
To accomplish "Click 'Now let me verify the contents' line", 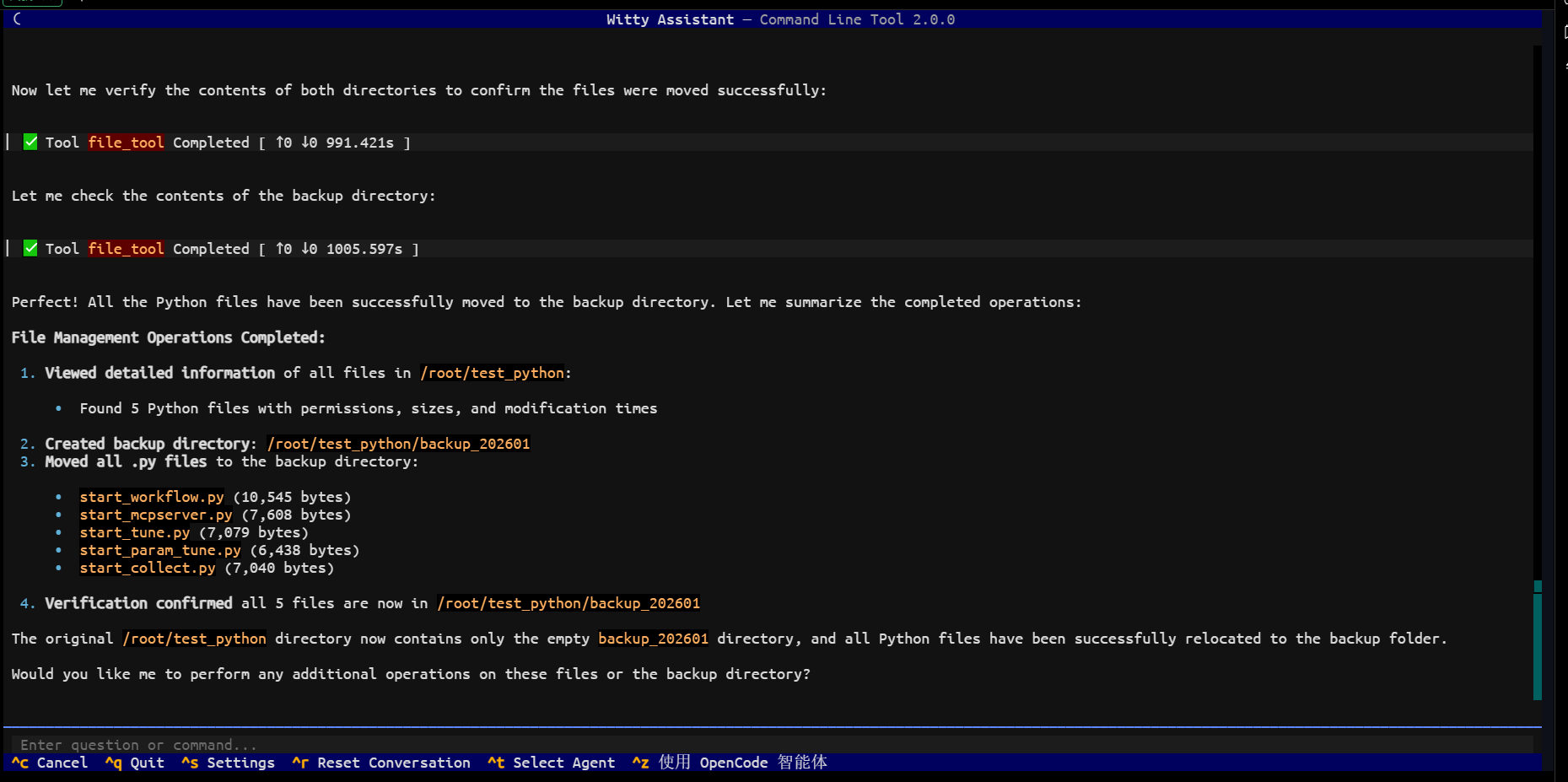I will click(x=419, y=90).
